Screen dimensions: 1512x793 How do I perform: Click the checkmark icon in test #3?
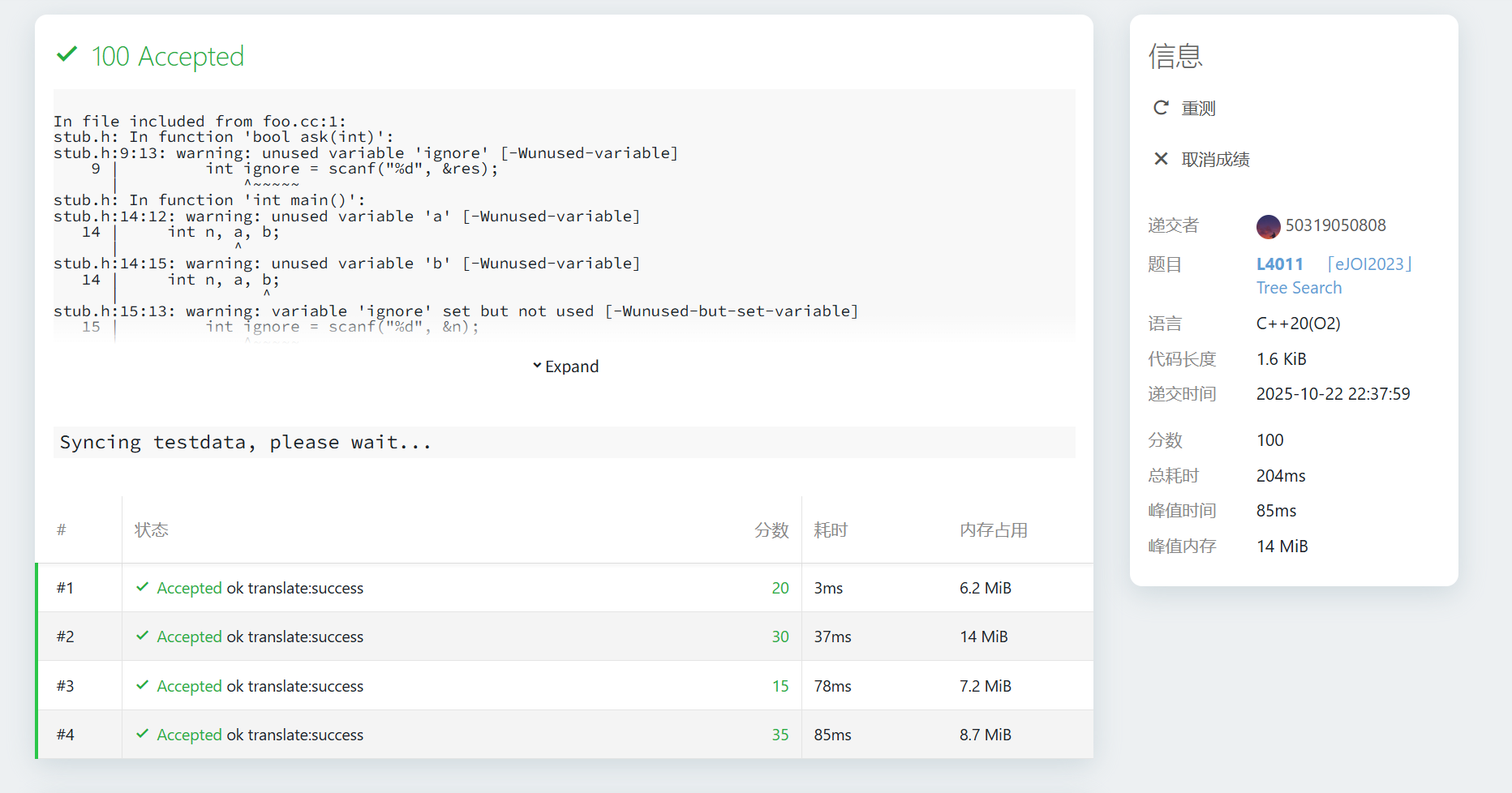point(143,685)
